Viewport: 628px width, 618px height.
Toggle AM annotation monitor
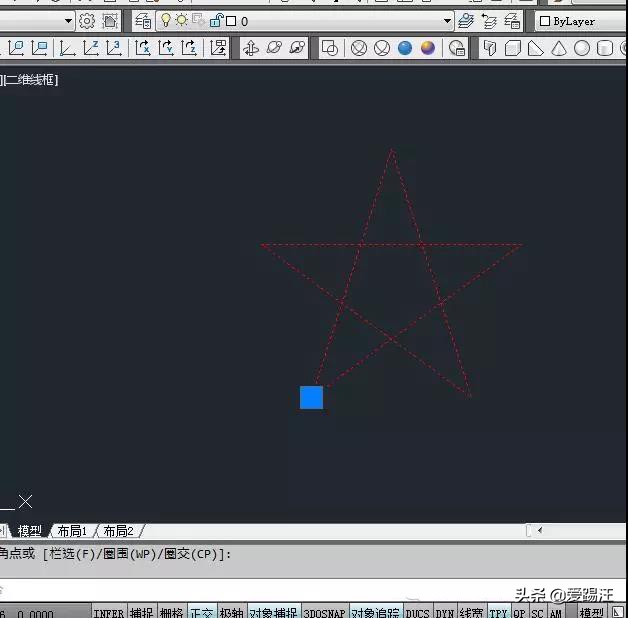click(x=556, y=613)
